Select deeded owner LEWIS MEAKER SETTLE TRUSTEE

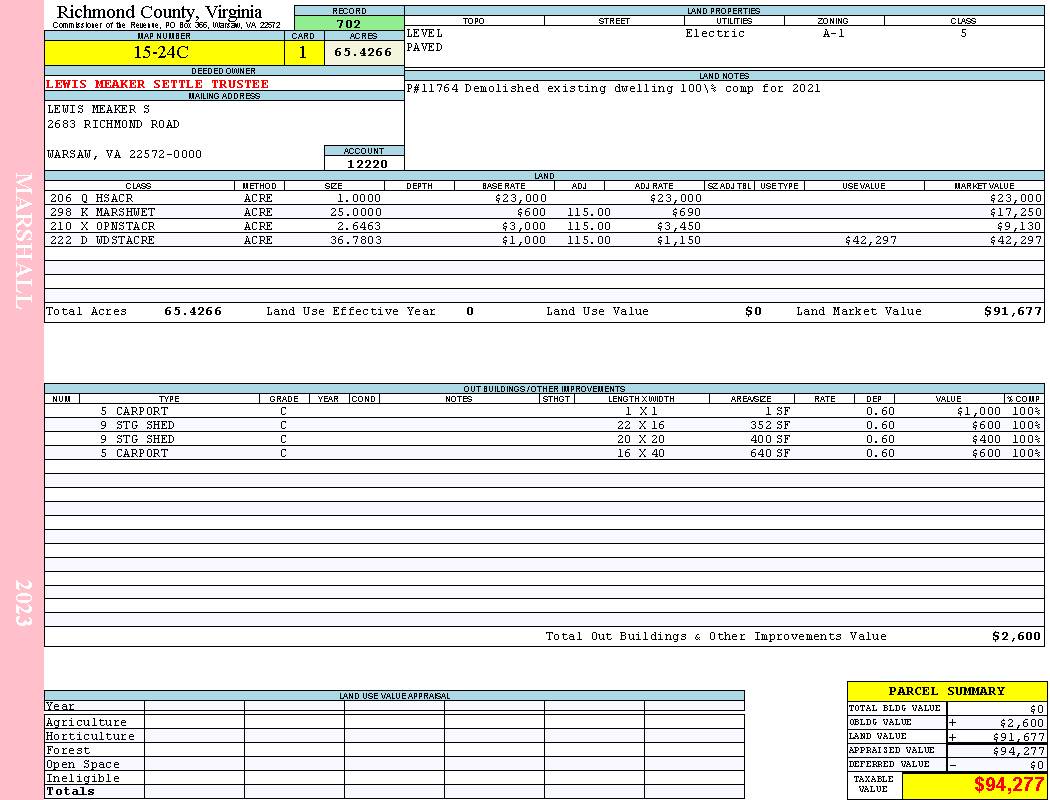tap(157, 84)
